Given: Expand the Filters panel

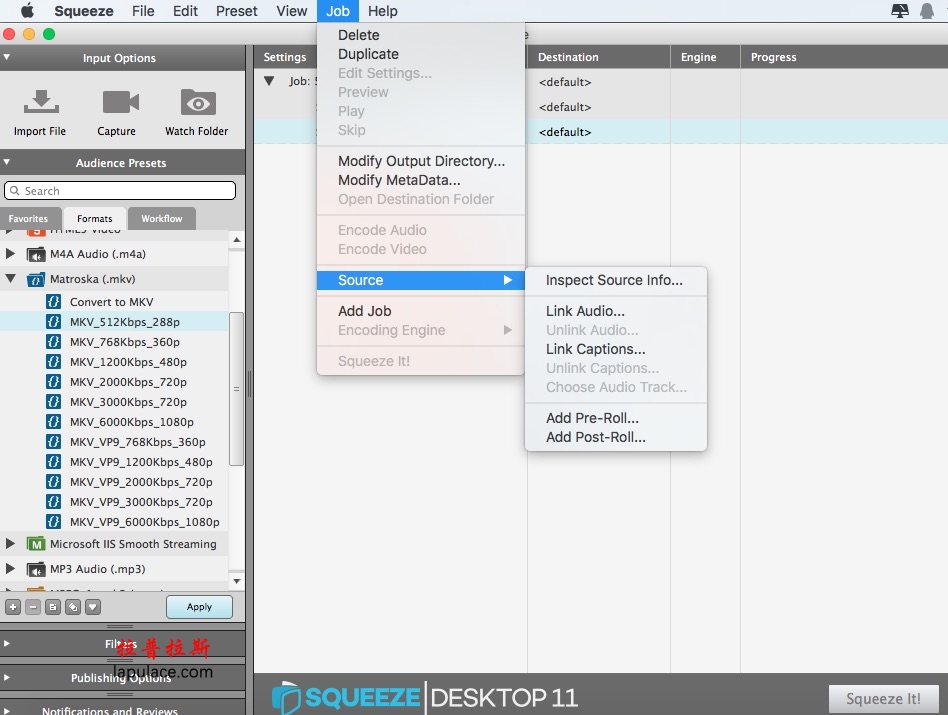Looking at the screenshot, I should [7, 644].
